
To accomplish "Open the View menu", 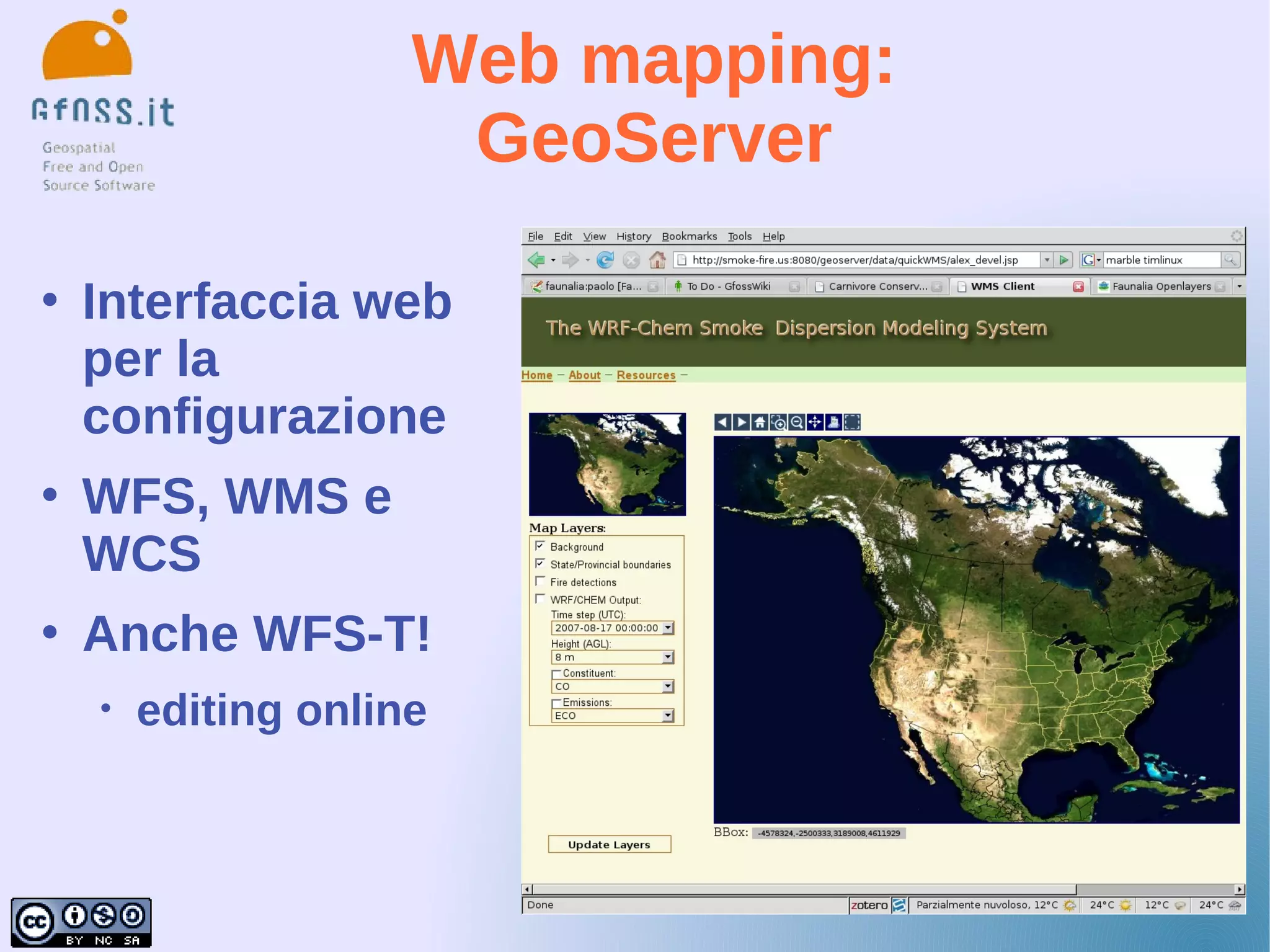I will click(594, 236).
